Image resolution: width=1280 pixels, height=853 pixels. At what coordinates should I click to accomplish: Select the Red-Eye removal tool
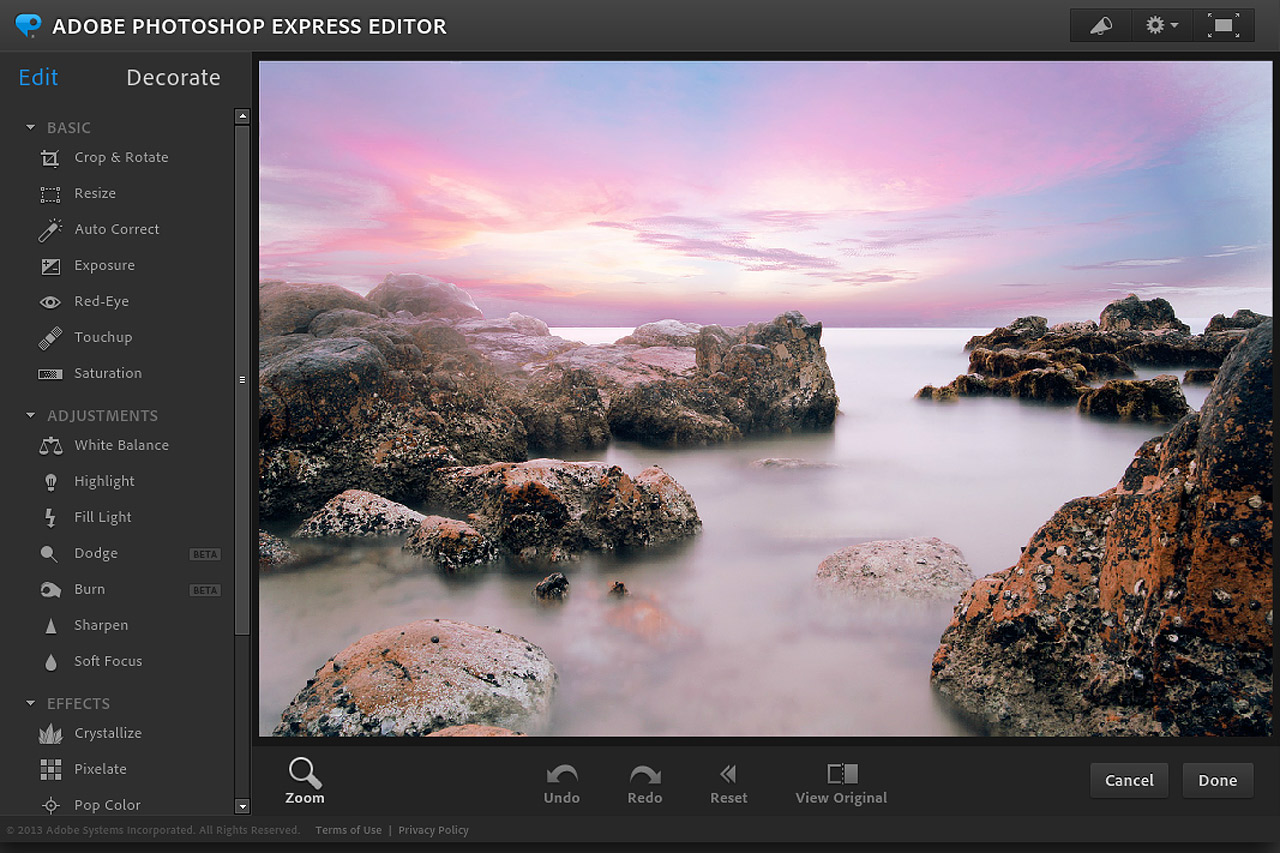click(103, 301)
